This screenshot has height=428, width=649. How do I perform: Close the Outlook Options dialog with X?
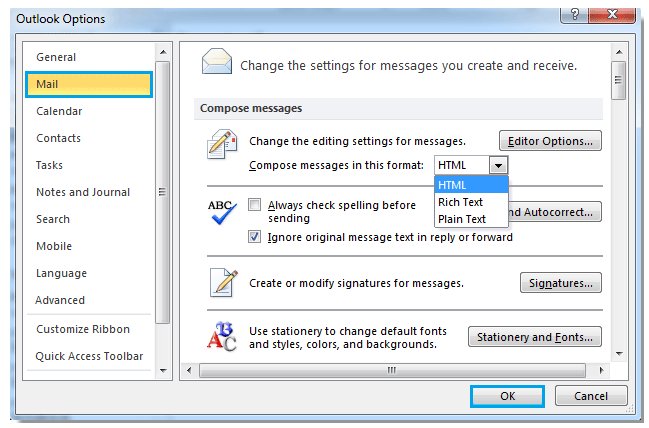pos(612,15)
